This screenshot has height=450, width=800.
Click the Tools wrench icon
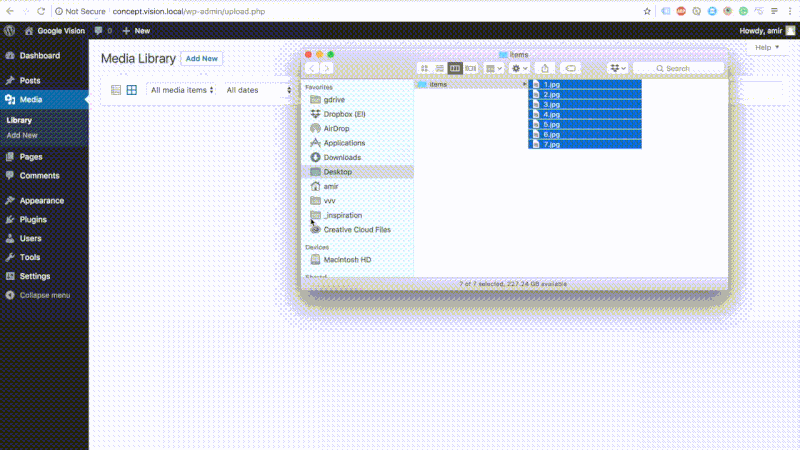(10, 257)
